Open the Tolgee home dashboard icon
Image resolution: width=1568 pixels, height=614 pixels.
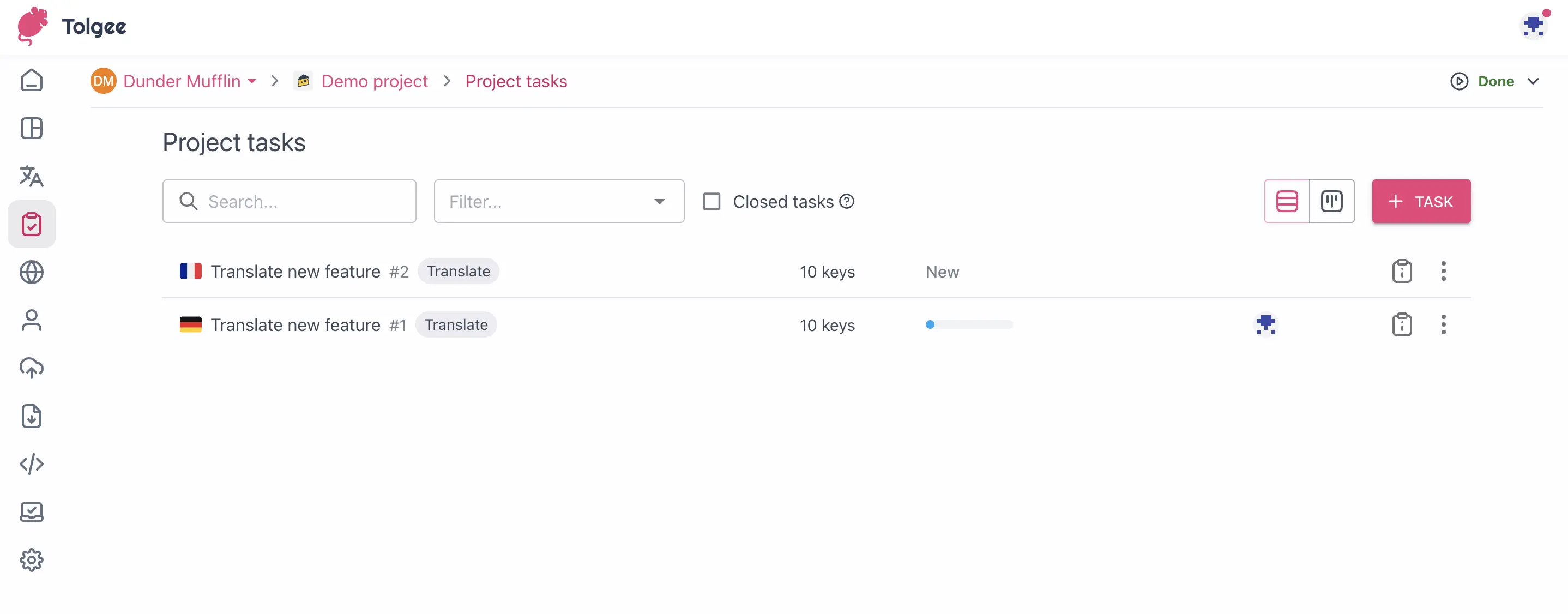32,80
